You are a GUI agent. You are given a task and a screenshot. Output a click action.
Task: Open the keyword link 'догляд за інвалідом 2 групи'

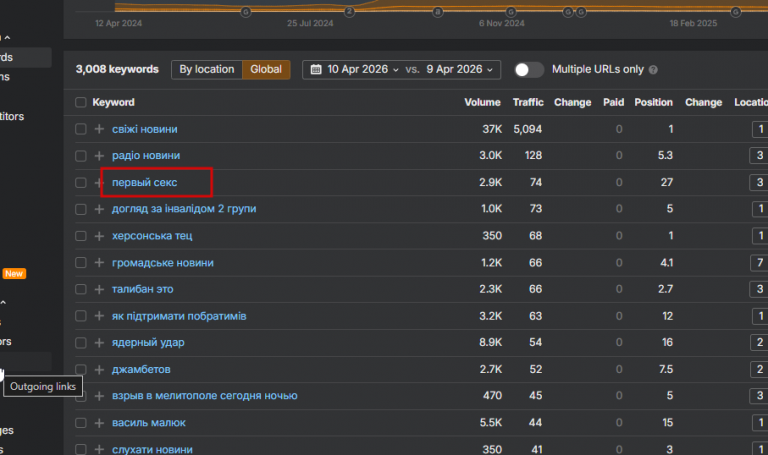184,209
